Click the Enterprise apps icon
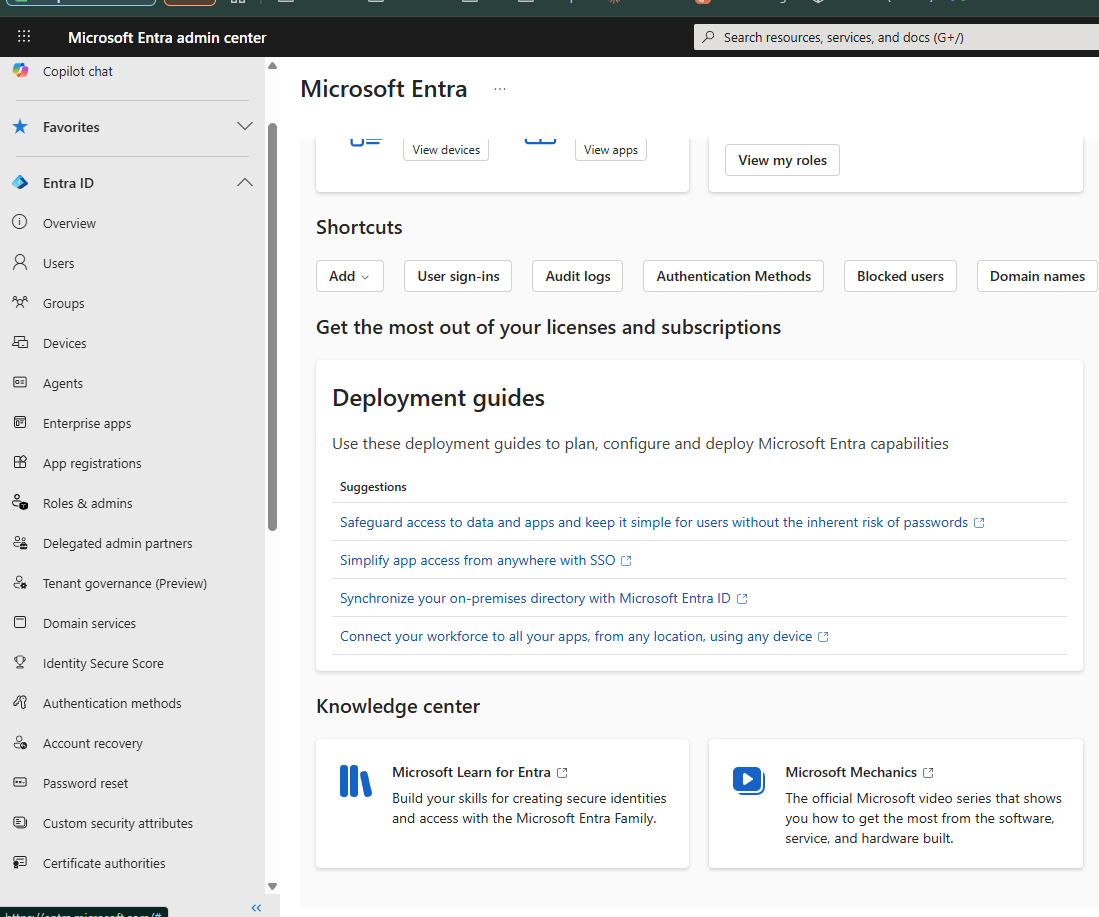The height and width of the screenshot is (917, 1099). tap(20, 422)
